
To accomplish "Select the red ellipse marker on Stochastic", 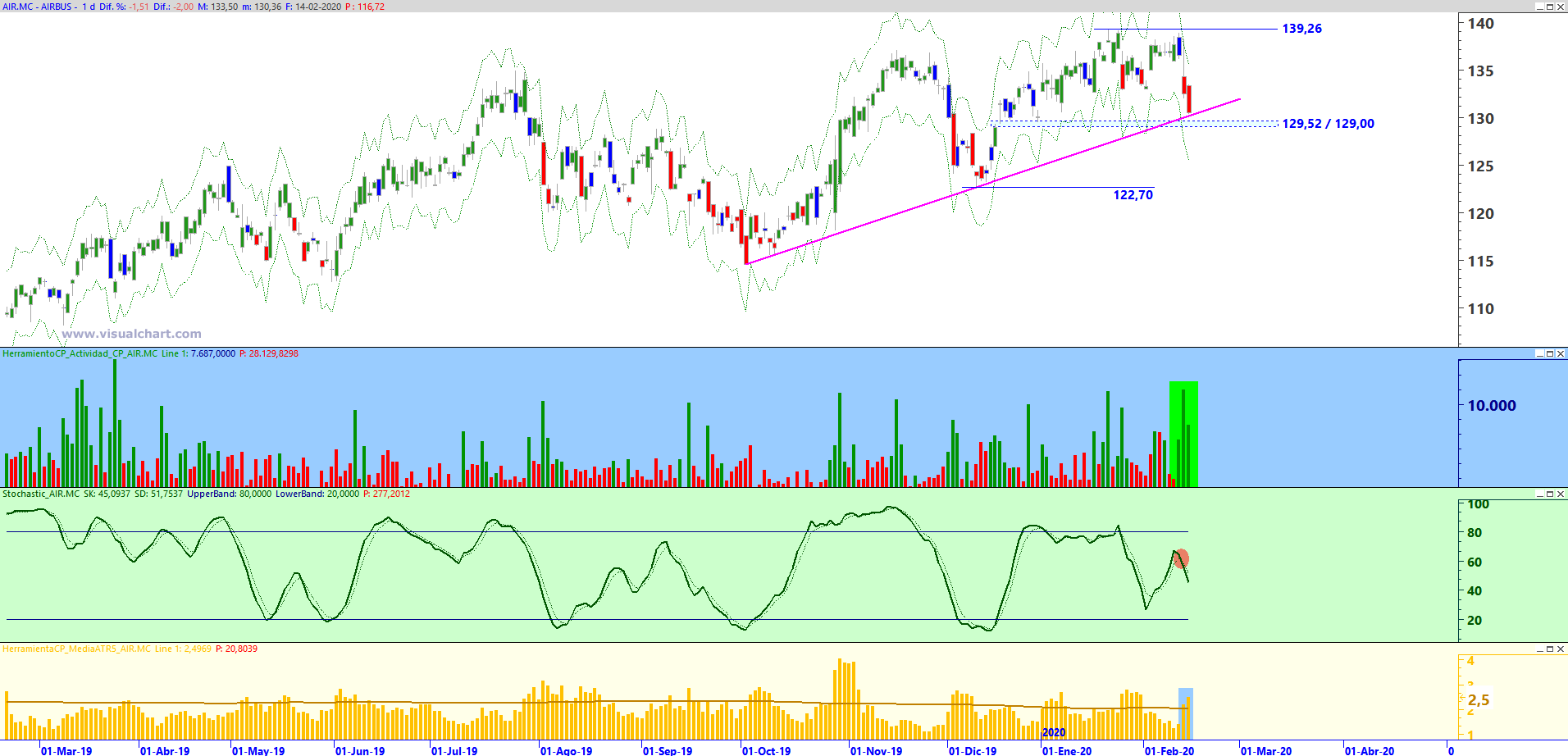I will pyautogui.click(x=1181, y=559).
